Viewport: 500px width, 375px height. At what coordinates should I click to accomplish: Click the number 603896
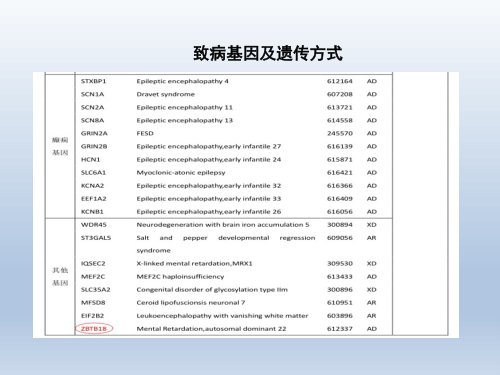click(x=339, y=316)
